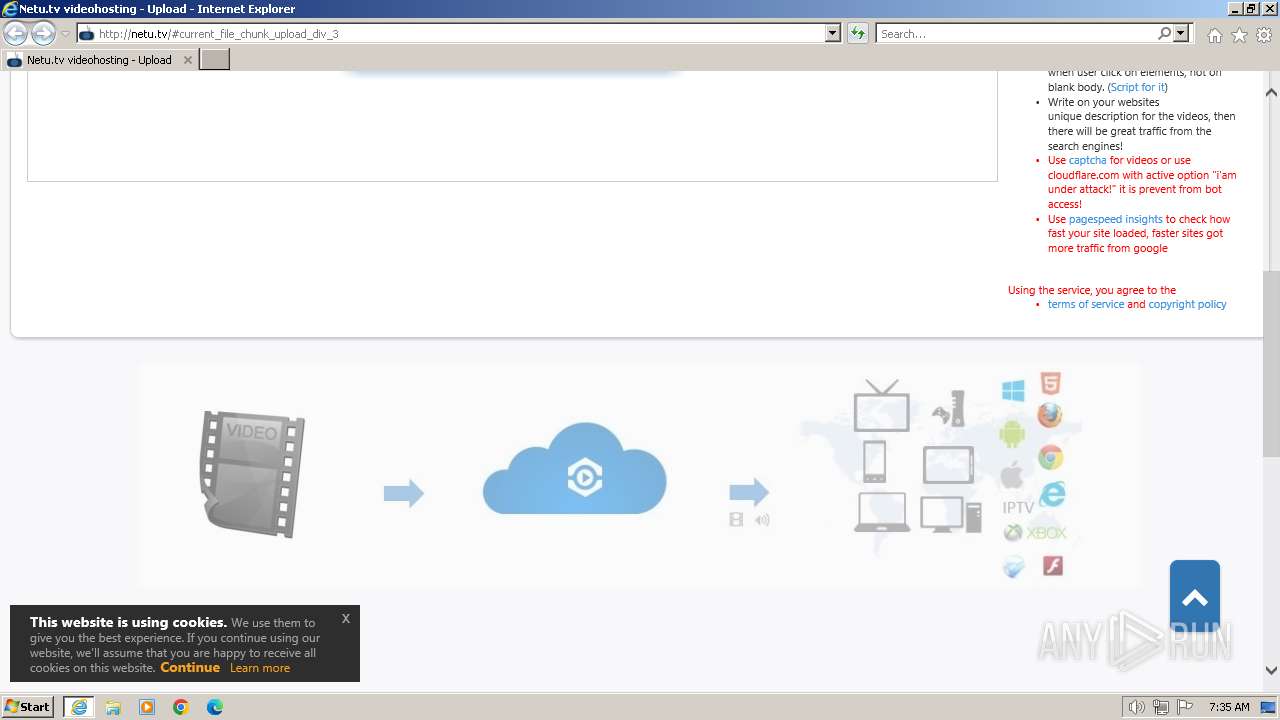Open the Favorites star icon

(1239, 35)
